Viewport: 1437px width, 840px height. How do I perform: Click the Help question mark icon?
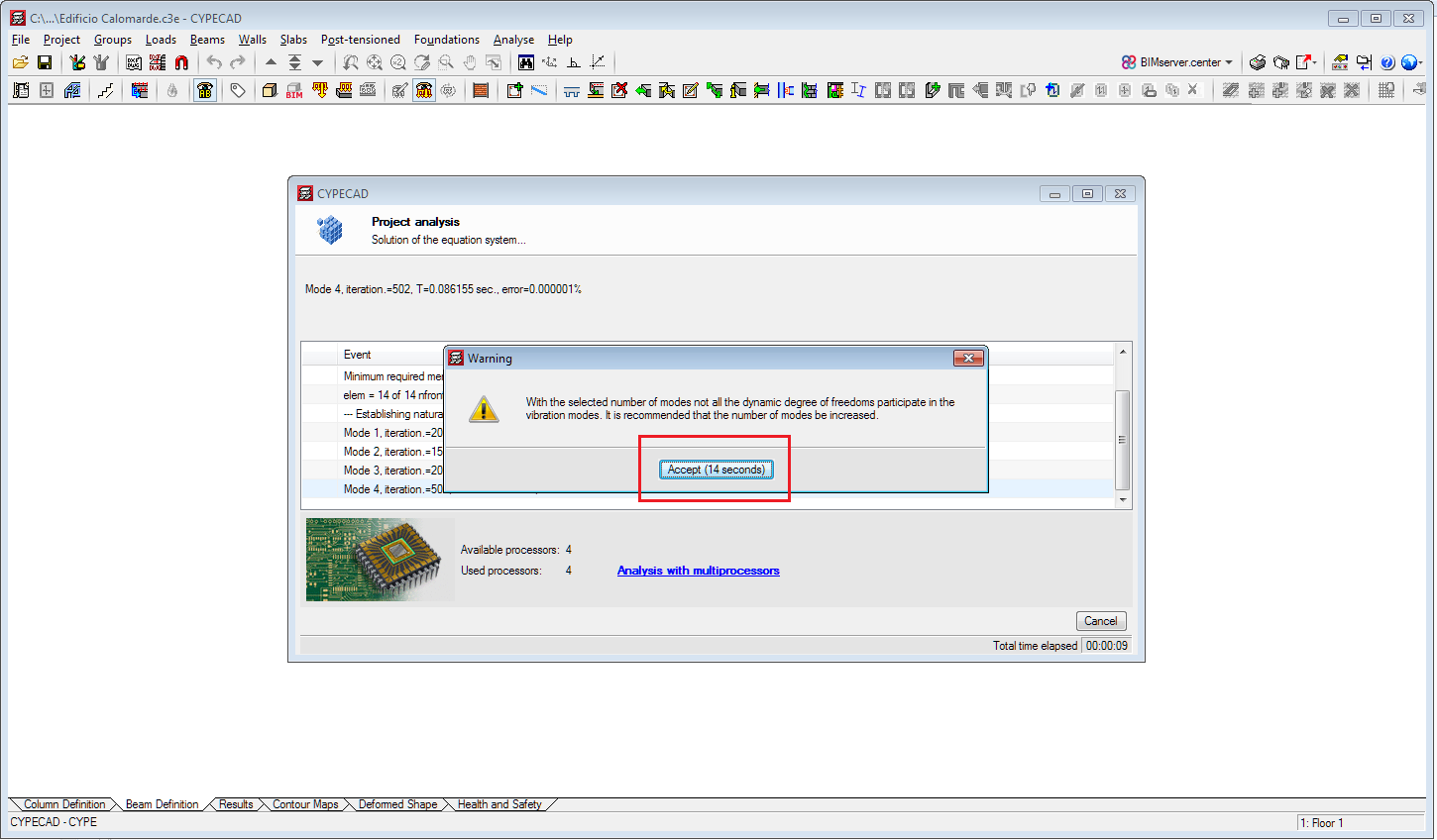tap(1387, 62)
